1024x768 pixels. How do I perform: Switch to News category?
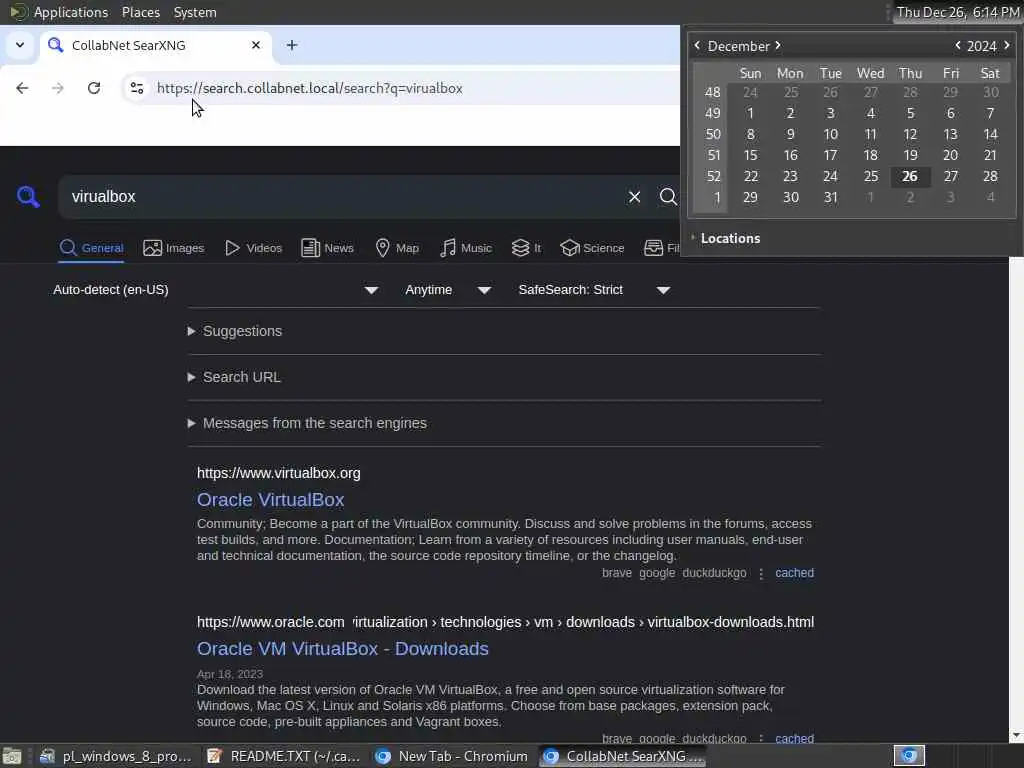coord(328,248)
